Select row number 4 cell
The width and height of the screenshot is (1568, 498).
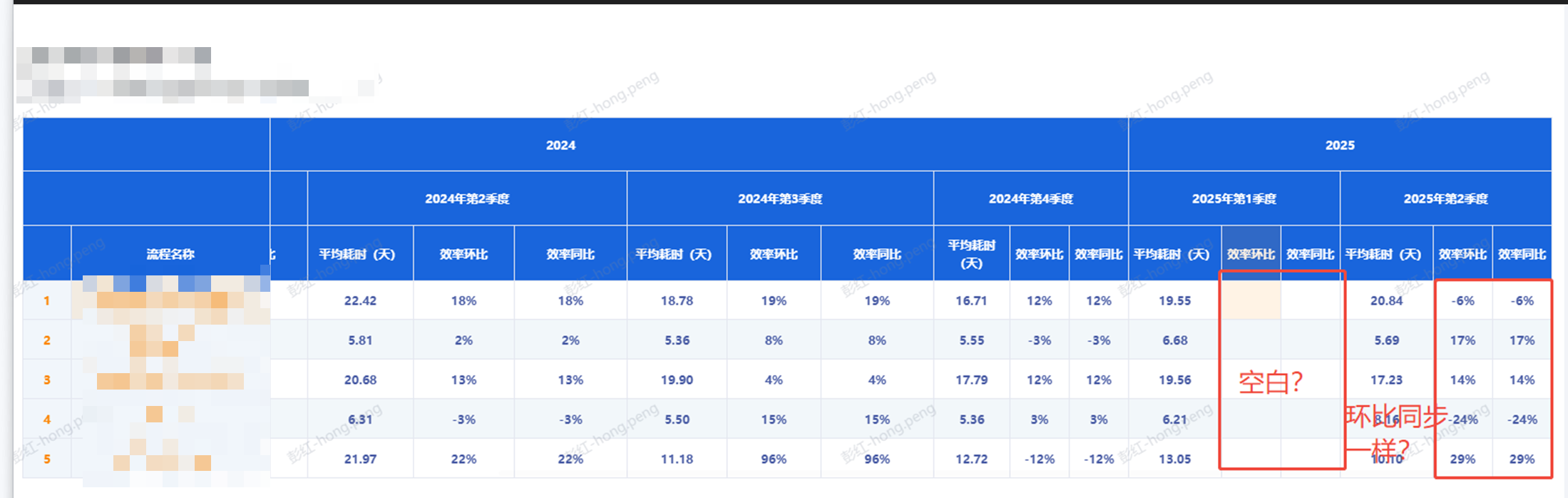(x=47, y=420)
